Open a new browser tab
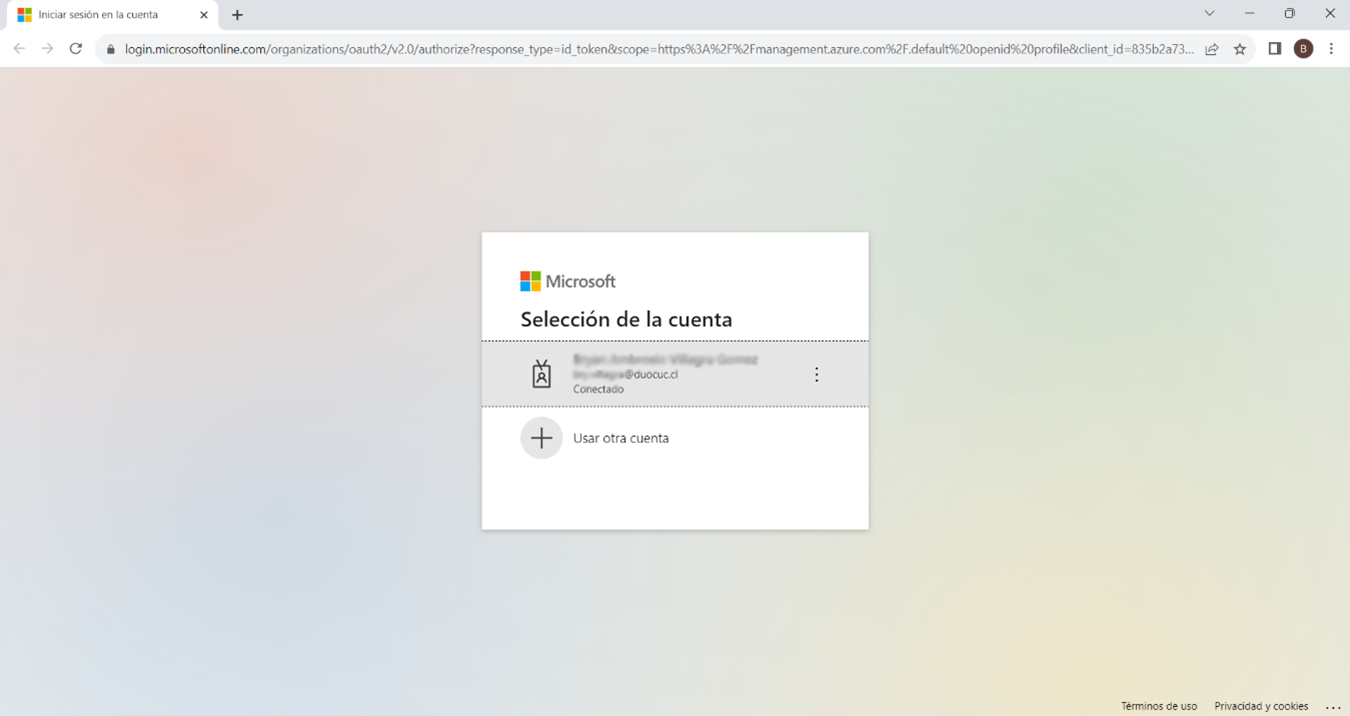The width and height of the screenshot is (1350, 716). tap(237, 15)
